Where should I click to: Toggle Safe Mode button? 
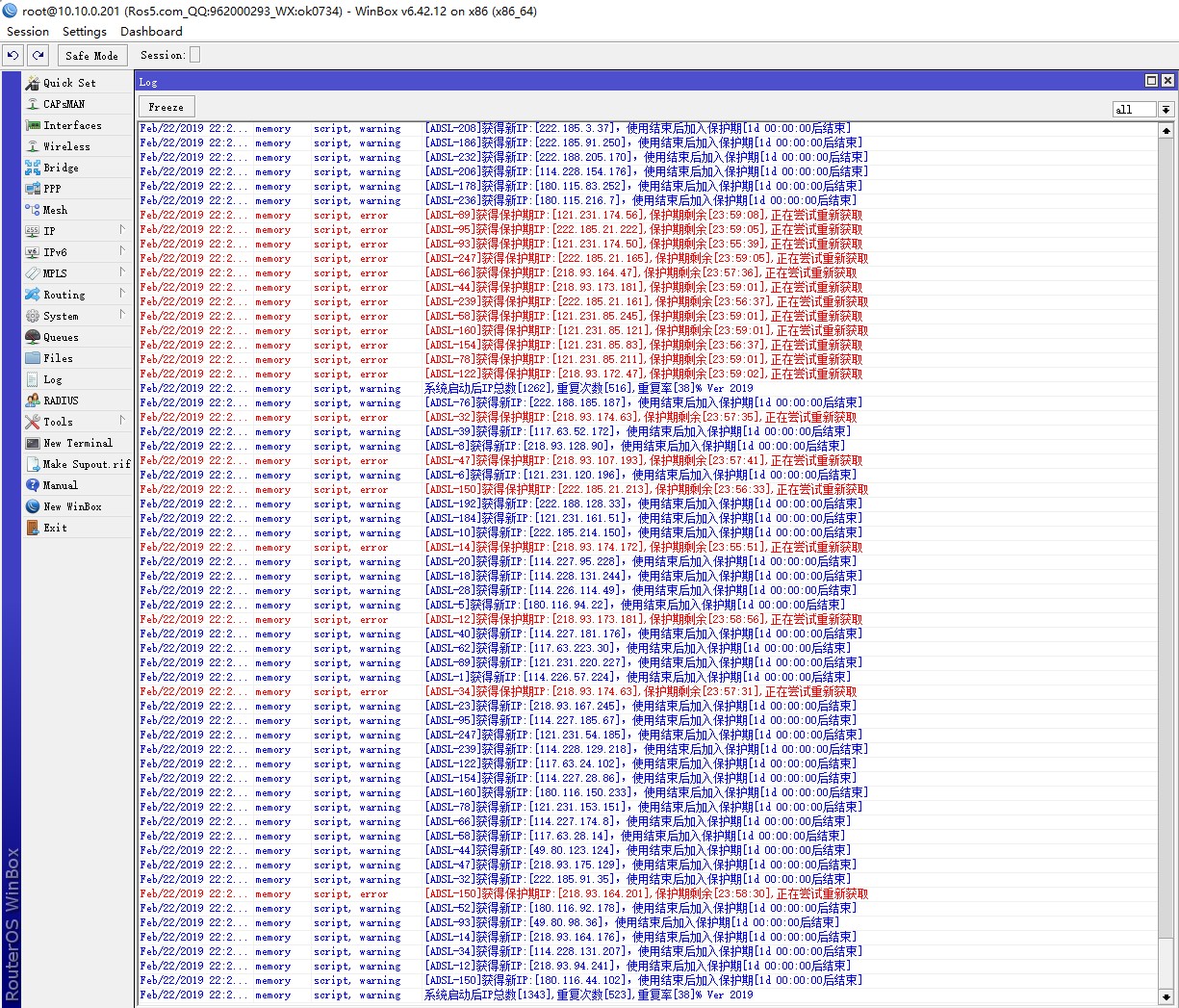coord(91,55)
